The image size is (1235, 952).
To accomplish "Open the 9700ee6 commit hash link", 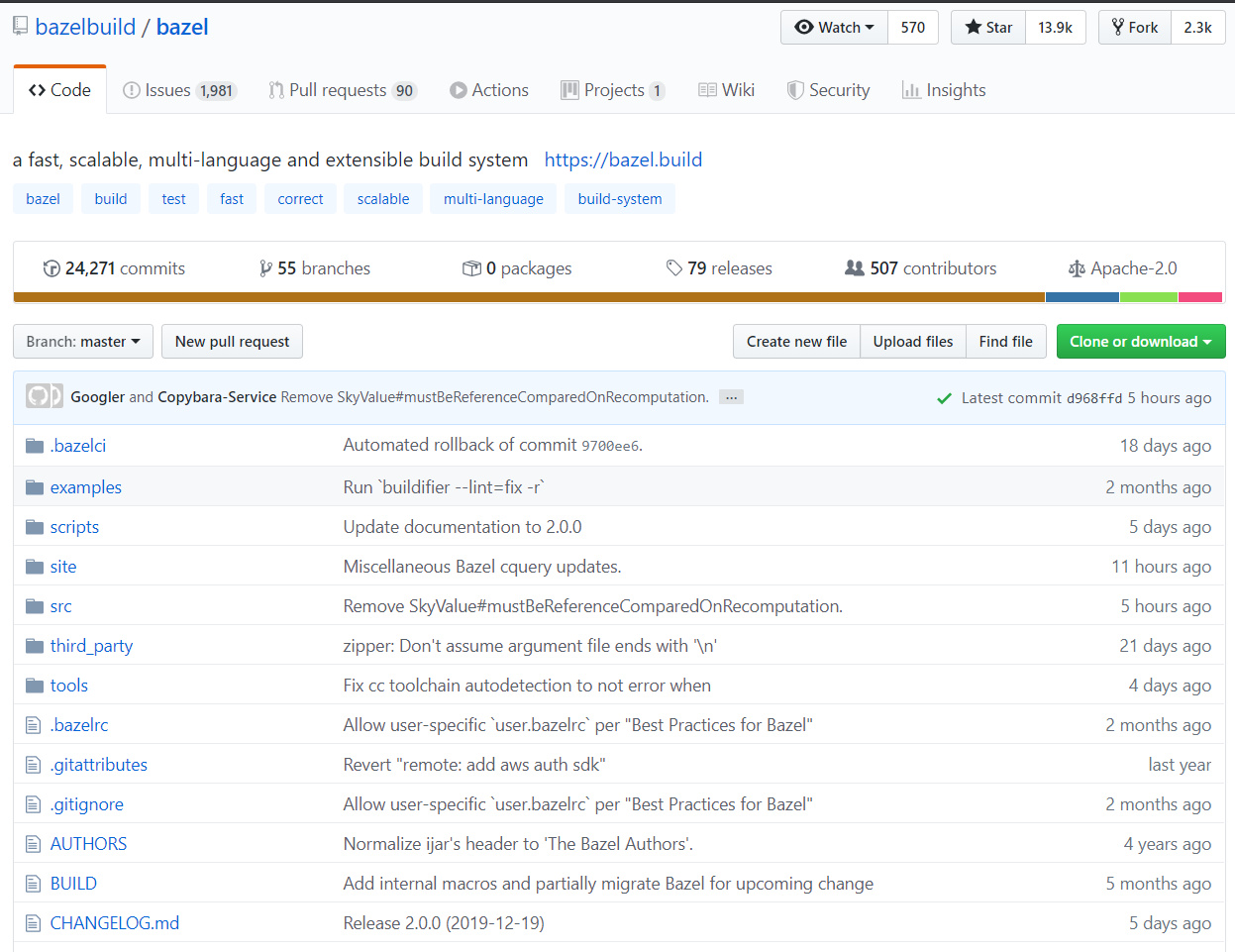I will (x=610, y=447).
